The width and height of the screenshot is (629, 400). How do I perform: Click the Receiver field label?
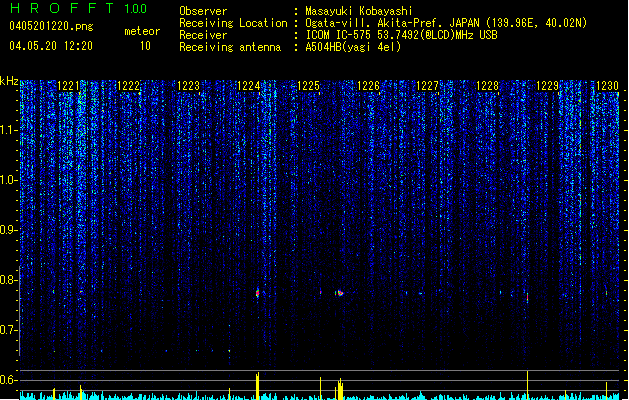click(x=203, y=35)
